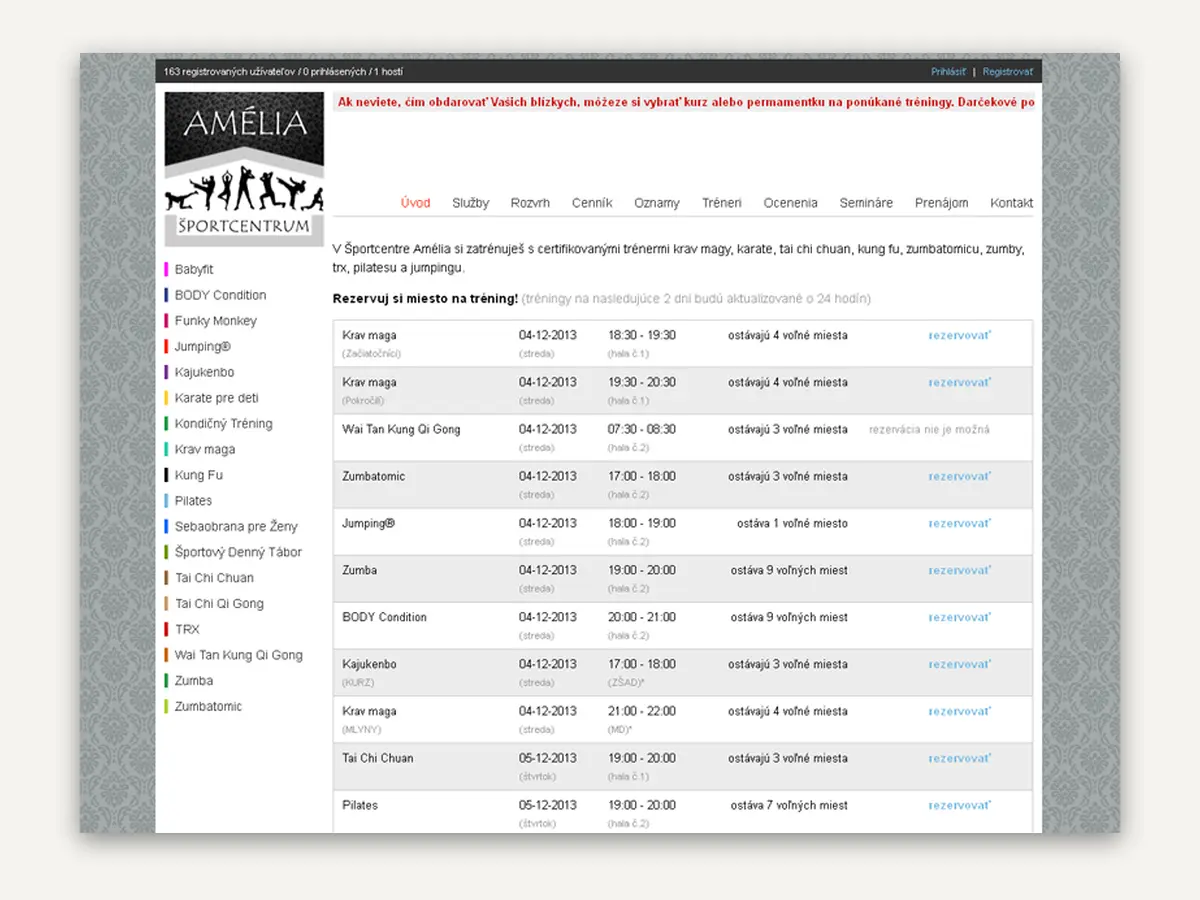Screen dimensions: 1200x900
Task: Open Zumbatomic in the sidebar list
Action: pyautogui.click(x=208, y=707)
